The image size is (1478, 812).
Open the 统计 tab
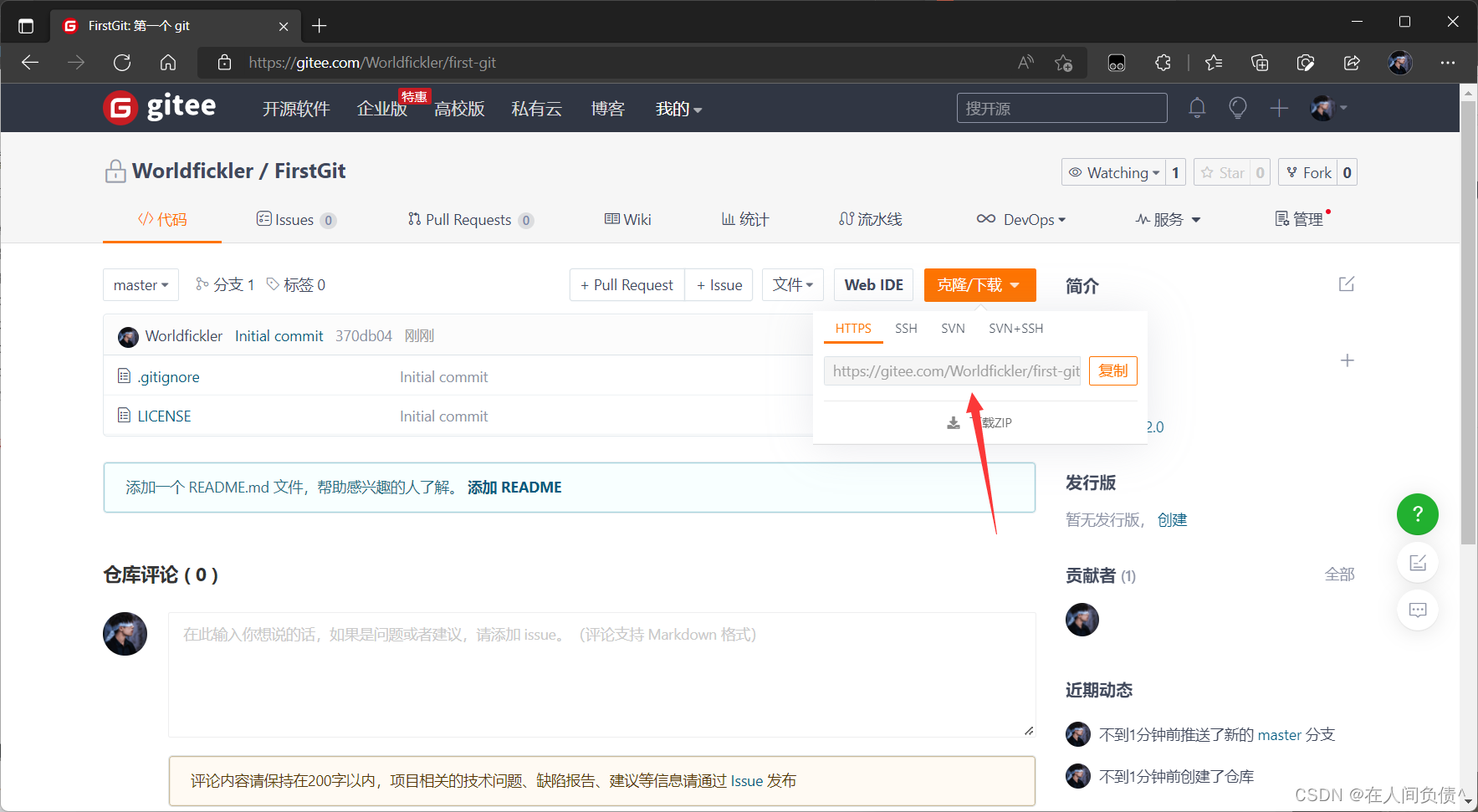point(744,219)
